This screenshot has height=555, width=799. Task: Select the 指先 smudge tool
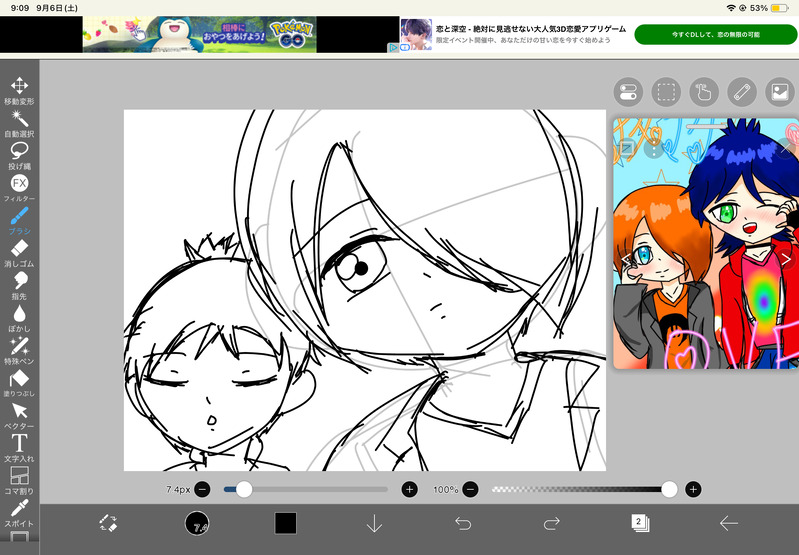pos(19,286)
